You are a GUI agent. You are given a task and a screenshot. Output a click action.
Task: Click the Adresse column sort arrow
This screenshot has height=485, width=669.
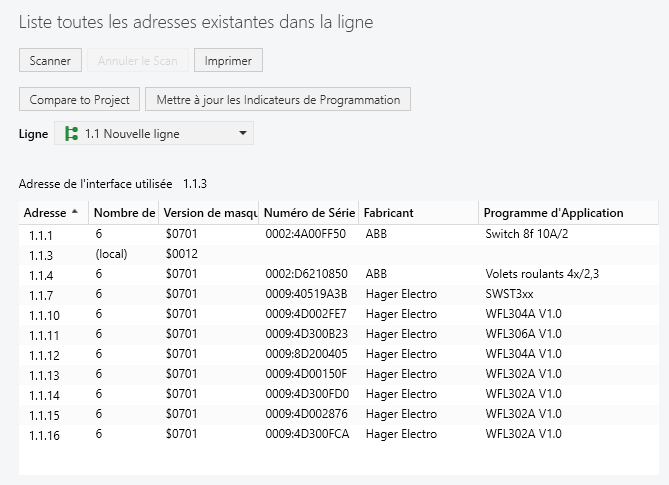(75, 212)
